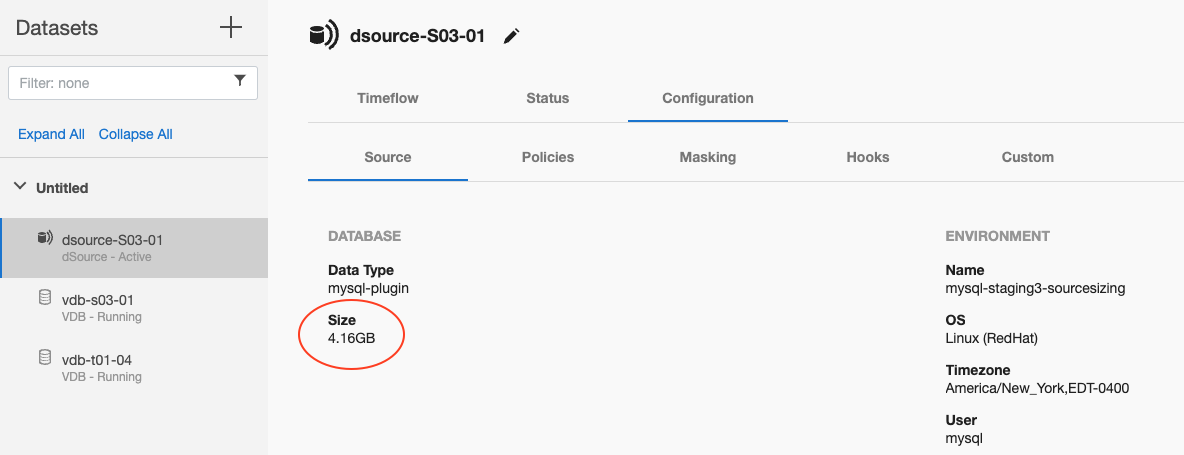Screen dimensions: 1184x455
Task: Select the Configuration tab
Action: click(x=707, y=98)
